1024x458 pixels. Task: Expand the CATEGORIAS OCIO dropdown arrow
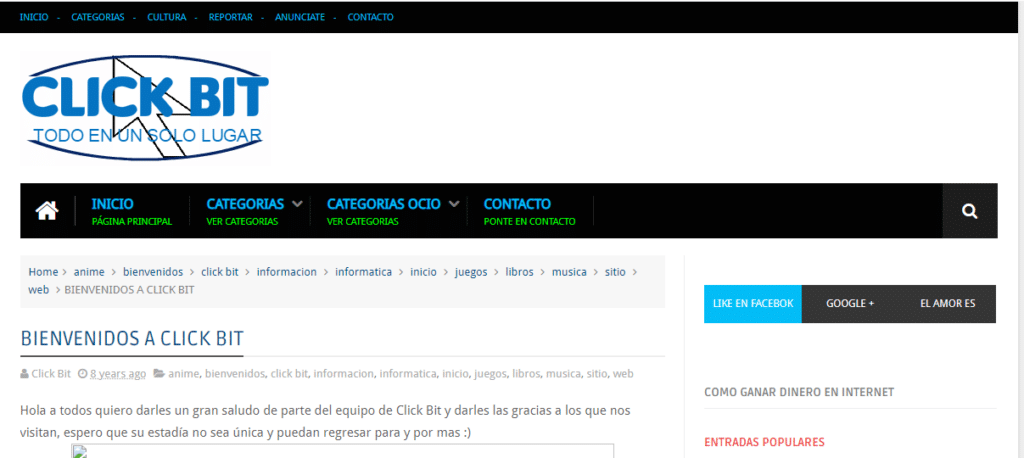(x=454, y=204)
